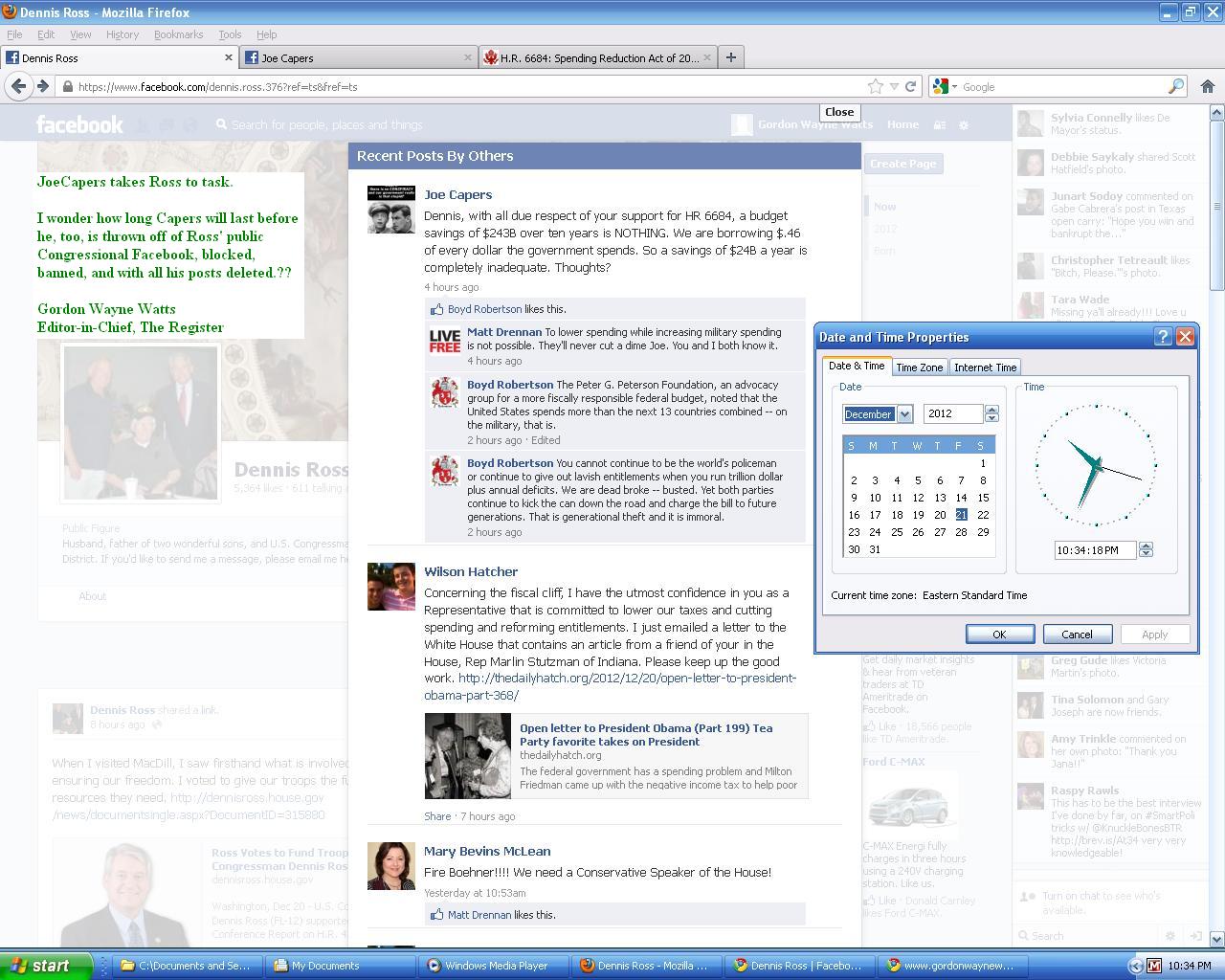The height and width of the screenshot is (980, 1225).
Task: Open My Documents taskbar item
Action: [342, 966]
